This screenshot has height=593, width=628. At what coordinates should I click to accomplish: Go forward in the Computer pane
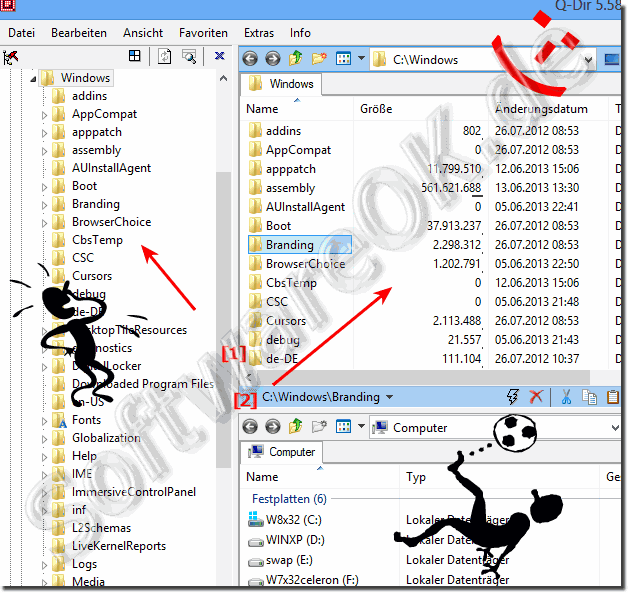(x=273, y=427)
